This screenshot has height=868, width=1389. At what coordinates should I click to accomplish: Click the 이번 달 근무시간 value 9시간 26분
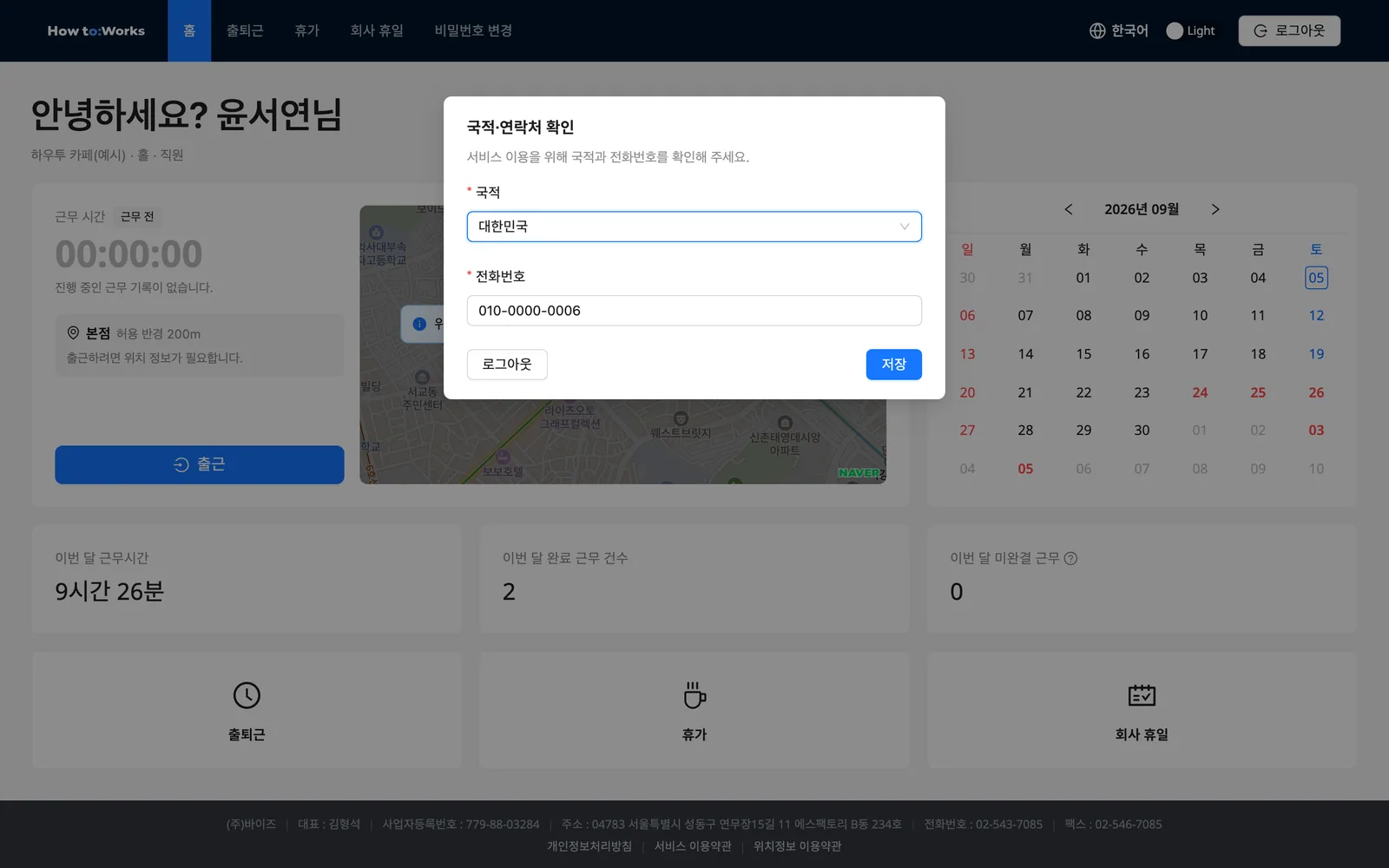click(109, 592)
